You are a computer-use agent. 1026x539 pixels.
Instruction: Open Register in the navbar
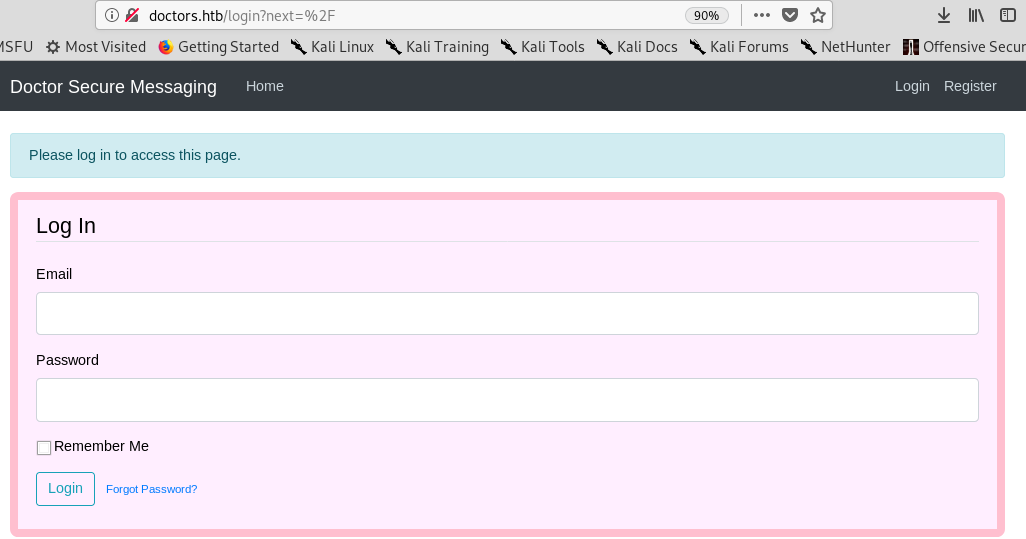tap(970, 86)
